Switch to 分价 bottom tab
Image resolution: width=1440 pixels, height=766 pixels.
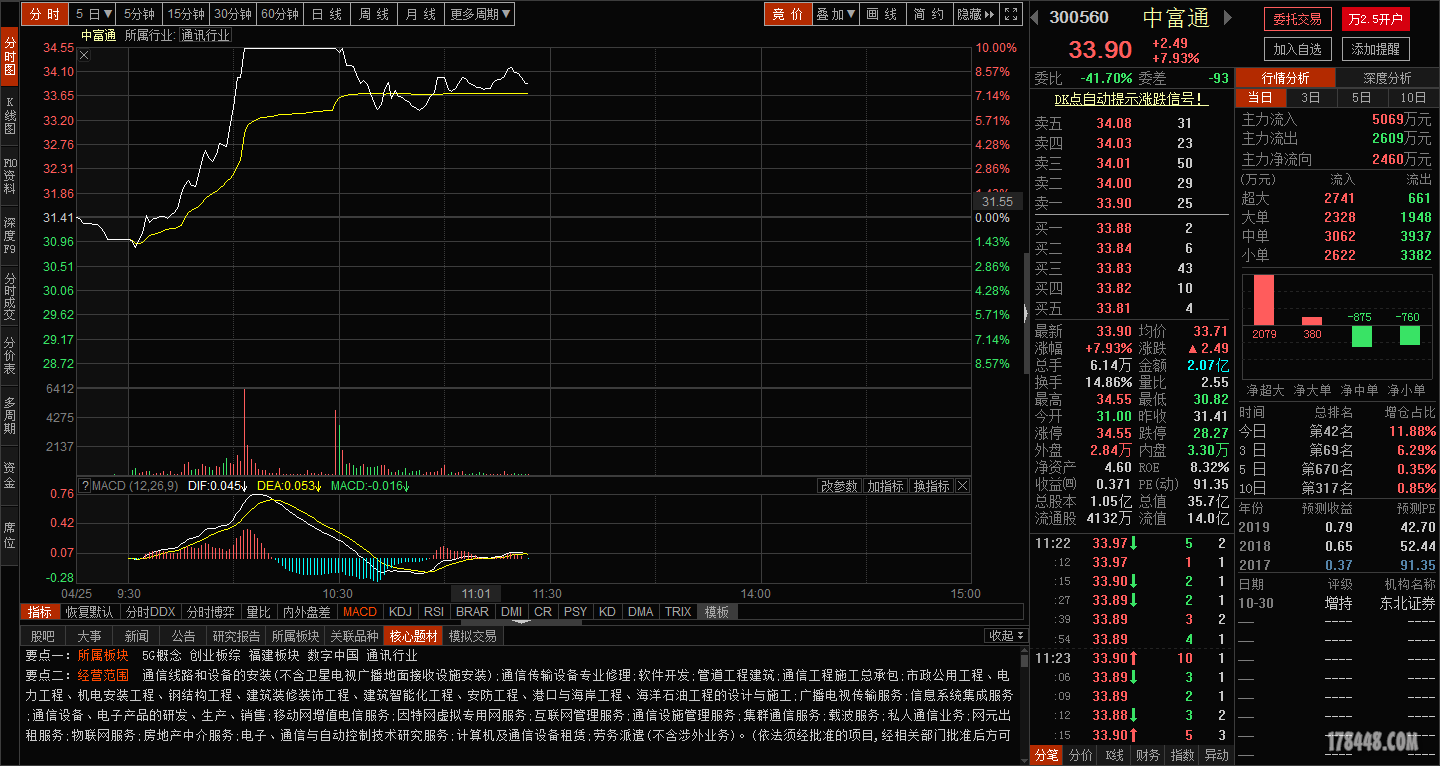1081,756
